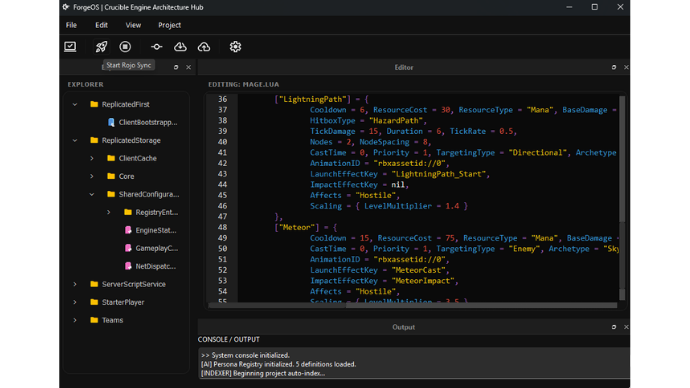Click the Teams folder icon
Screen dimensions: 690x388
click(94, 320)
